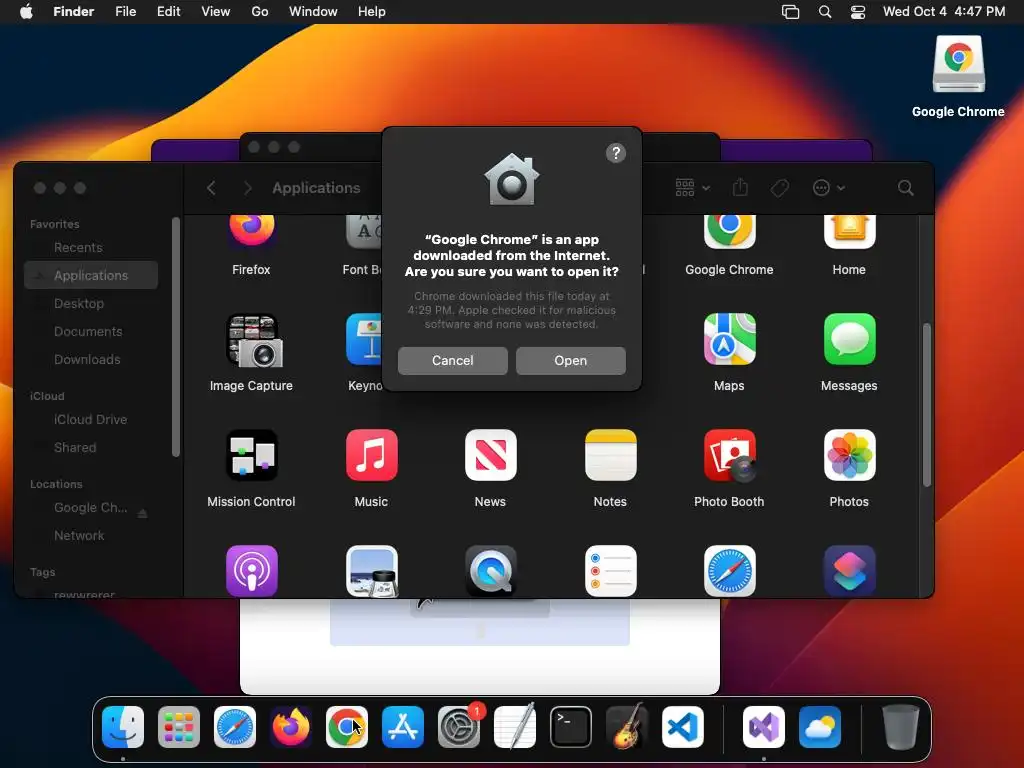Open Control Center in menu bar
This screenshot has width=1024, height=768.
[857, 12]
